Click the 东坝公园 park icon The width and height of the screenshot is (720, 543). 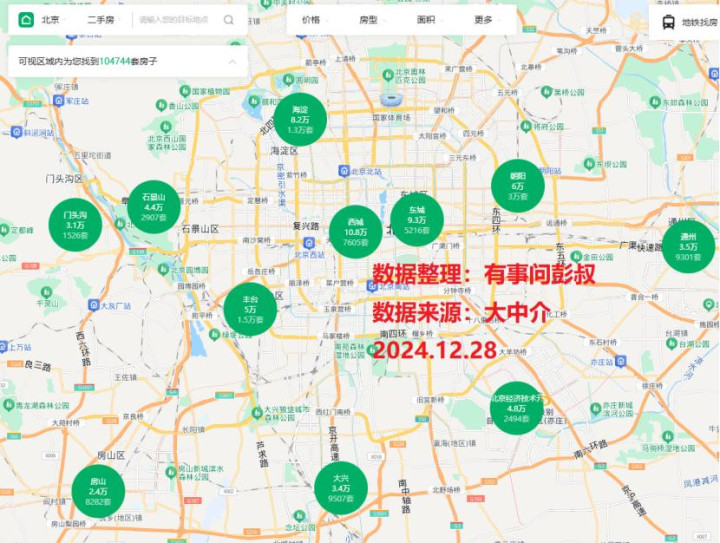pyautogui.click(x=590, y=163)
